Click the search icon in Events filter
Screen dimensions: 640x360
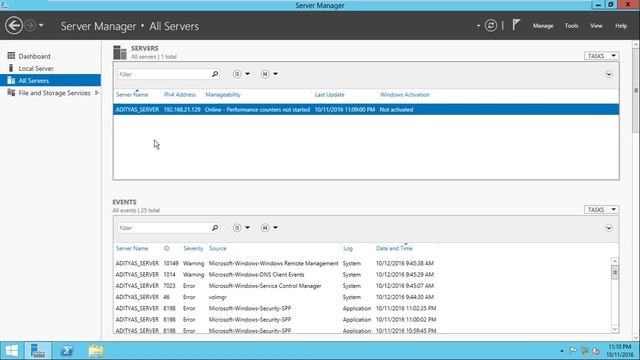point(215,228)
